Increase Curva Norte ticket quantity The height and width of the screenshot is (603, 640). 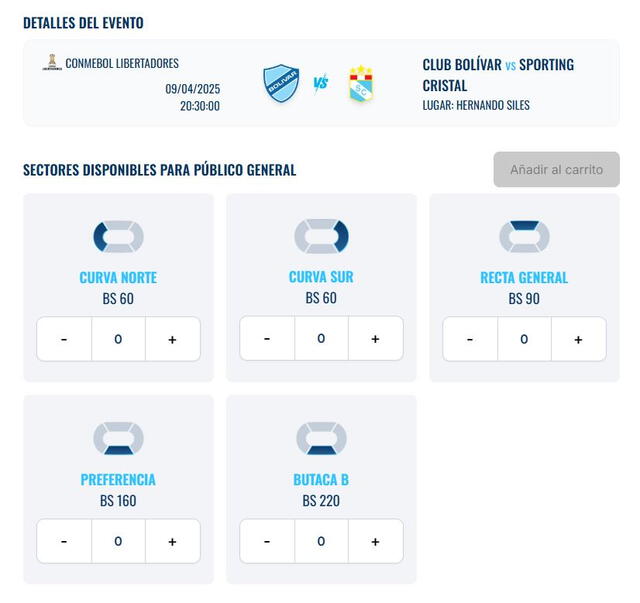(x=172, y=340)
